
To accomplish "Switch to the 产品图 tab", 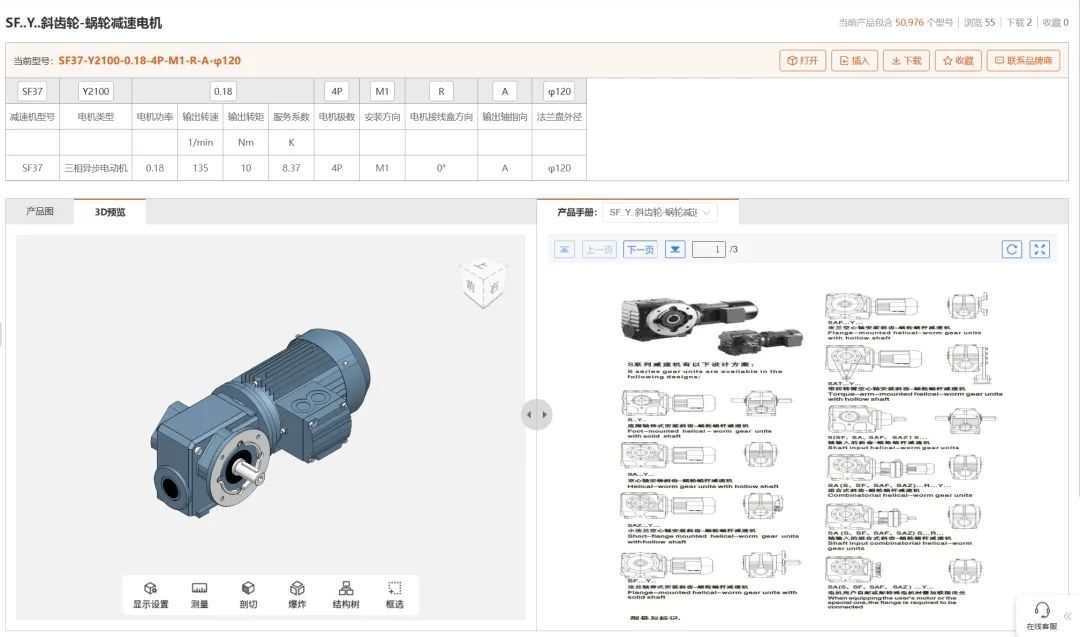I will point(40,211).
